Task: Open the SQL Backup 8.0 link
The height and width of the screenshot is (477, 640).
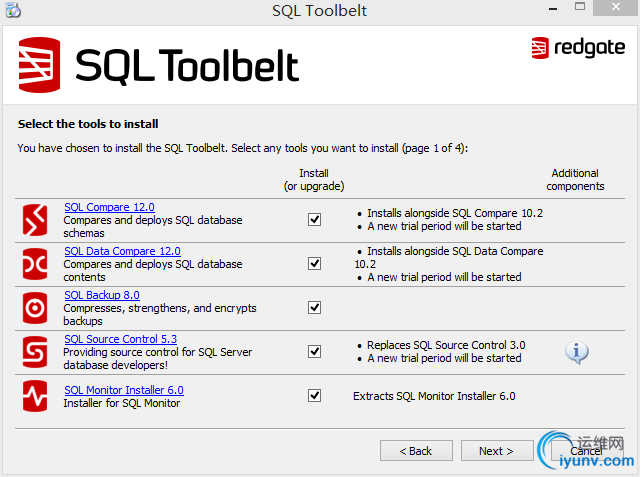Action: click(x=102, y=295)
